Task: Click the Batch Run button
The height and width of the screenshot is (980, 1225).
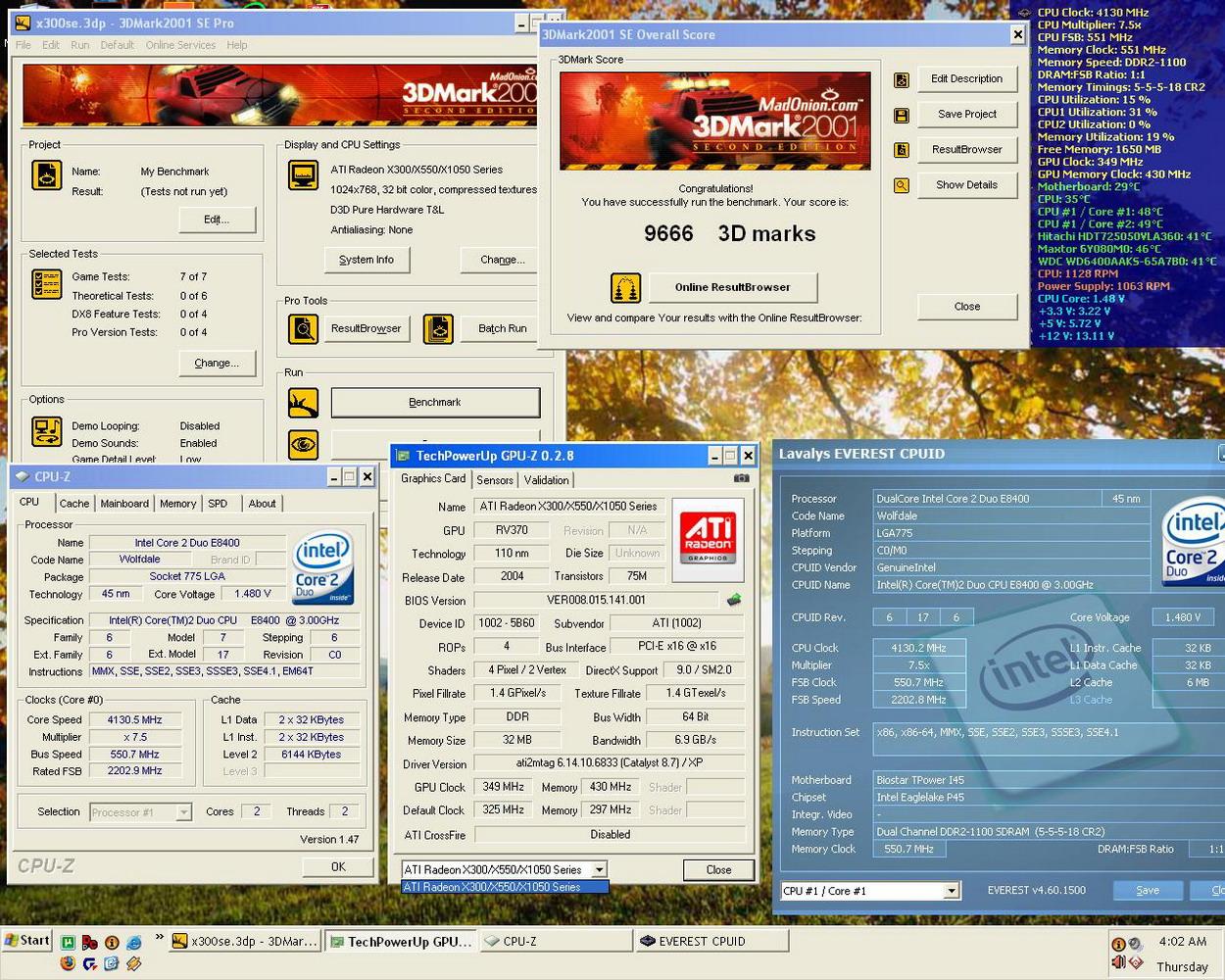Action: [502, 329]
